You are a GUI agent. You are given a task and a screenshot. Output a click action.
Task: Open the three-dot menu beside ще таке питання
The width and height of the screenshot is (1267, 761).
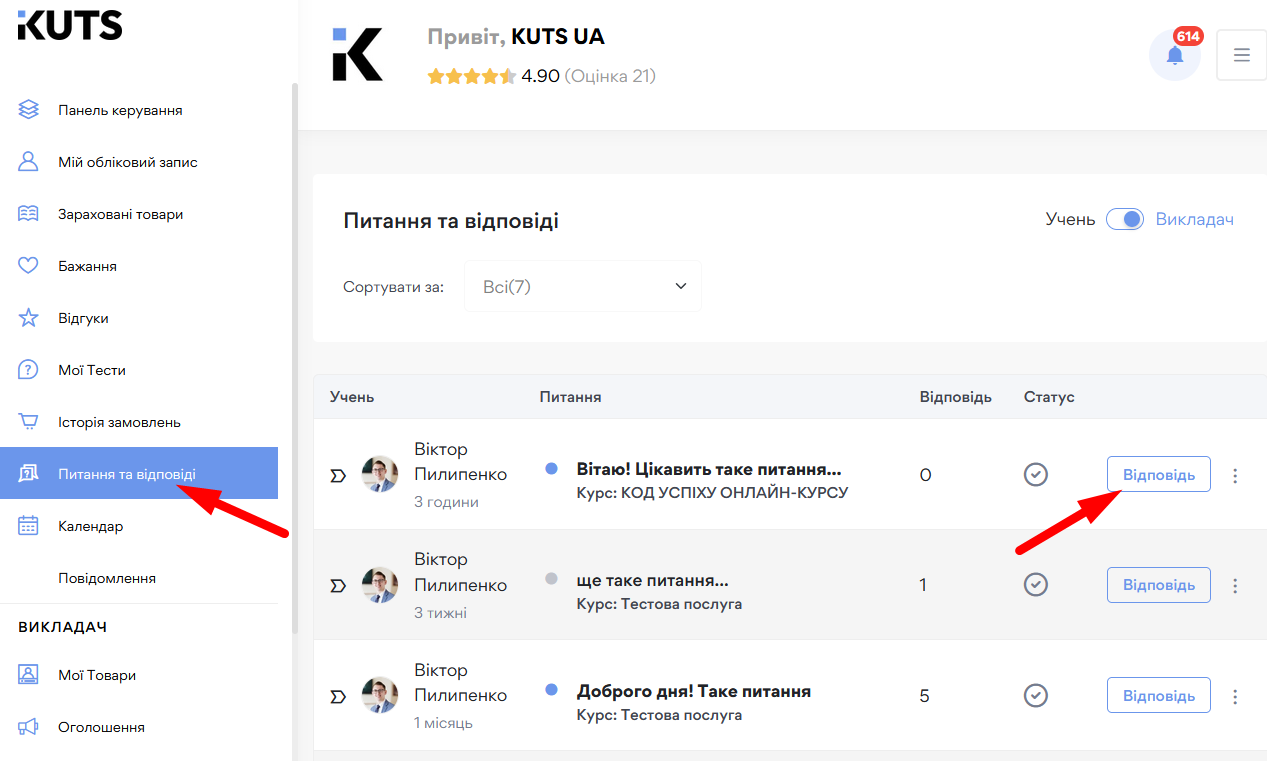(x=1235, y=584)
